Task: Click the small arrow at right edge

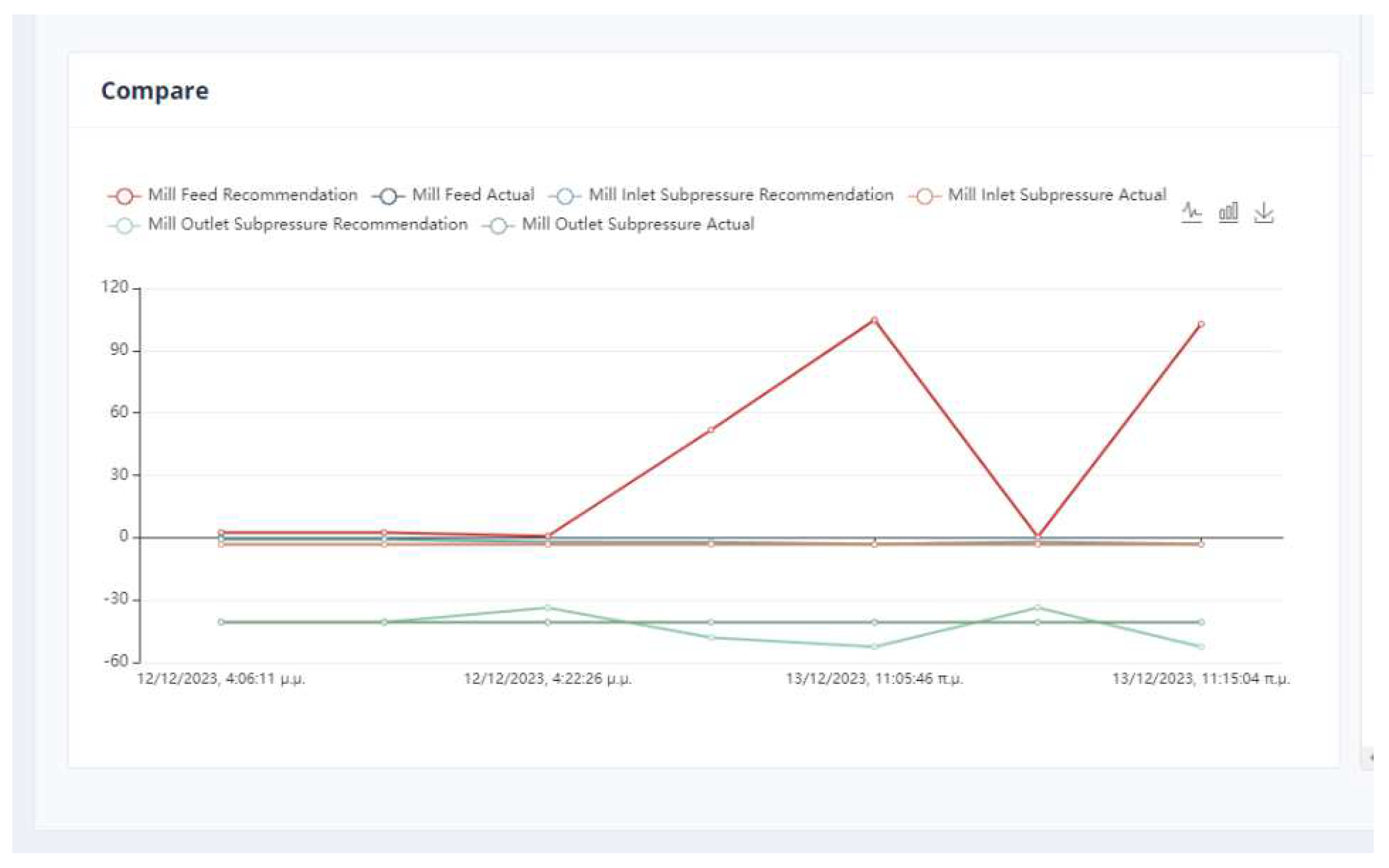Action: tap(1371, 758)
